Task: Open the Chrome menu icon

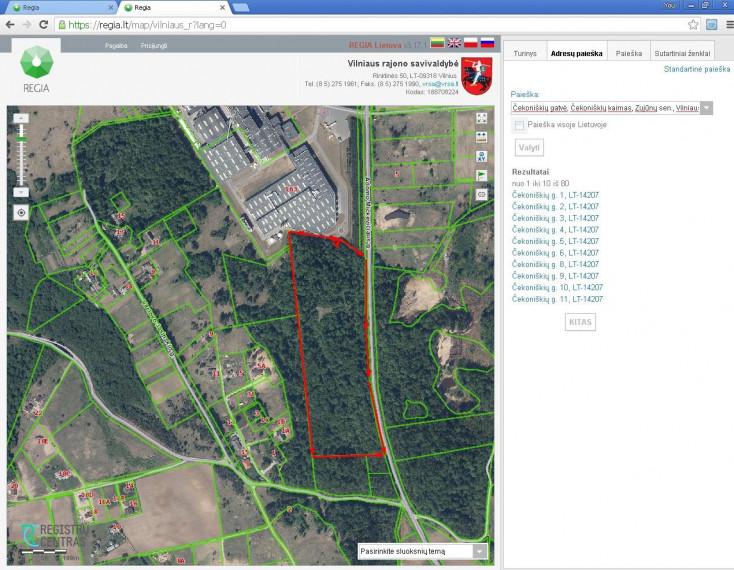Action: [x=729, y=24]
